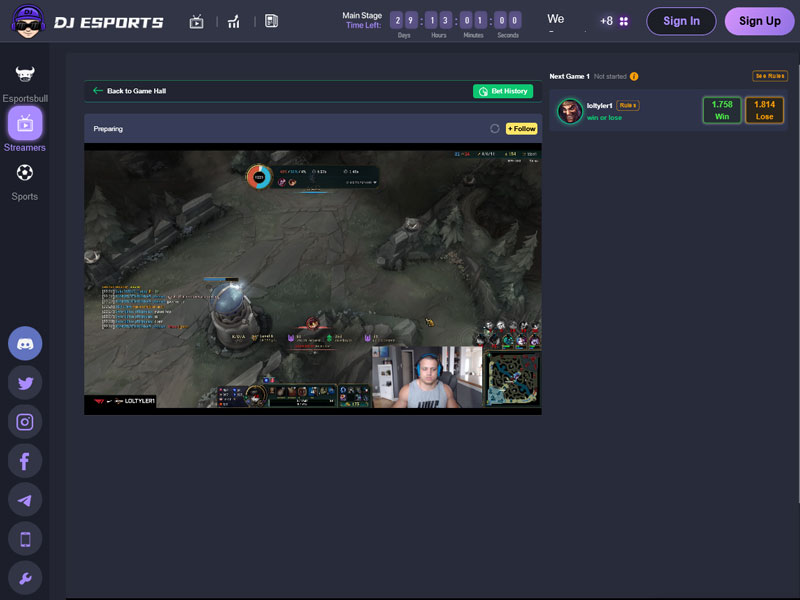The width and height of the screenshot is (800, 600).
Task: Go back to Game Hall
Action: pyautogui.click(x=130, y=91)
